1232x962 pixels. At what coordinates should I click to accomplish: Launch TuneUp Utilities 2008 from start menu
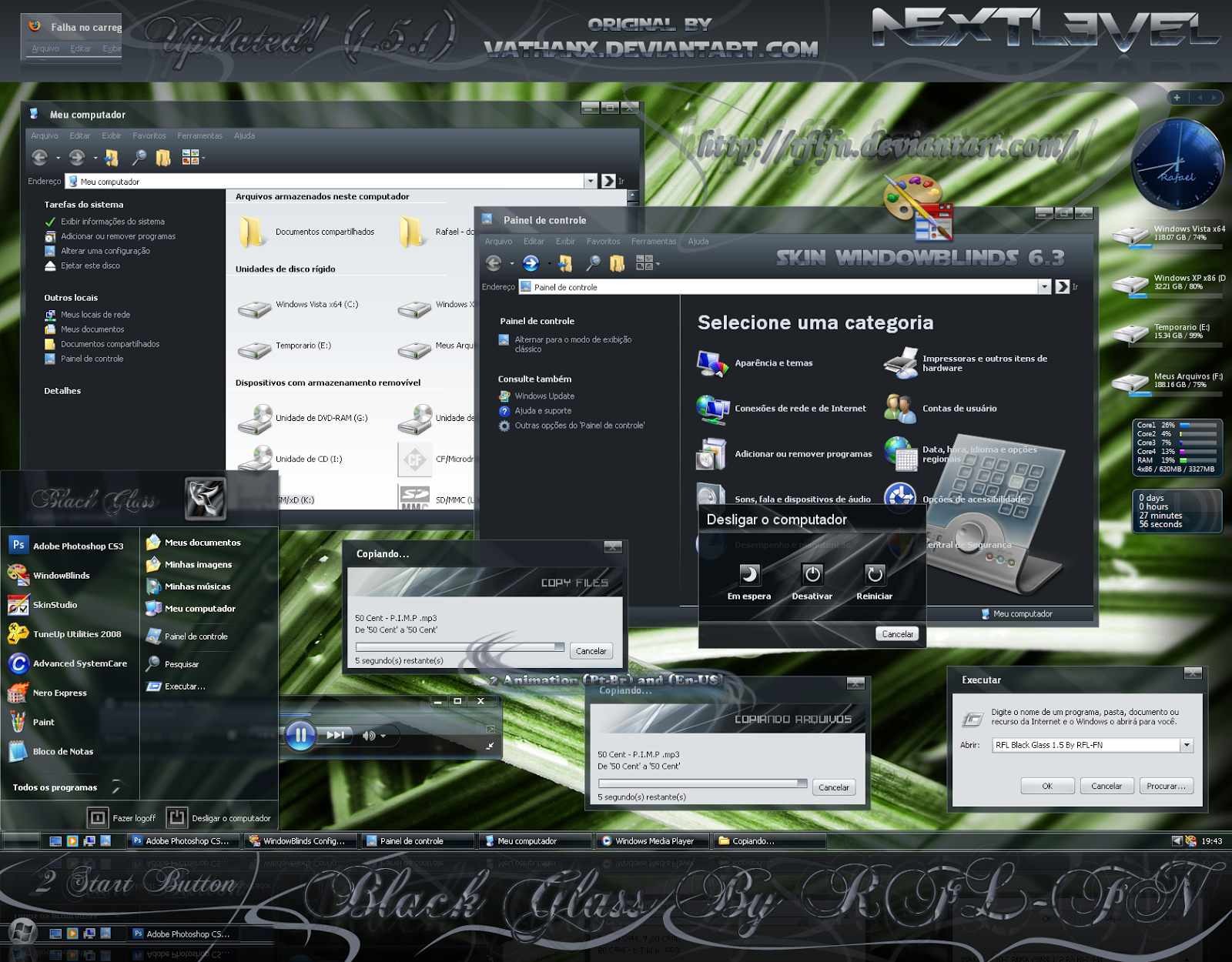coord(65,634)
